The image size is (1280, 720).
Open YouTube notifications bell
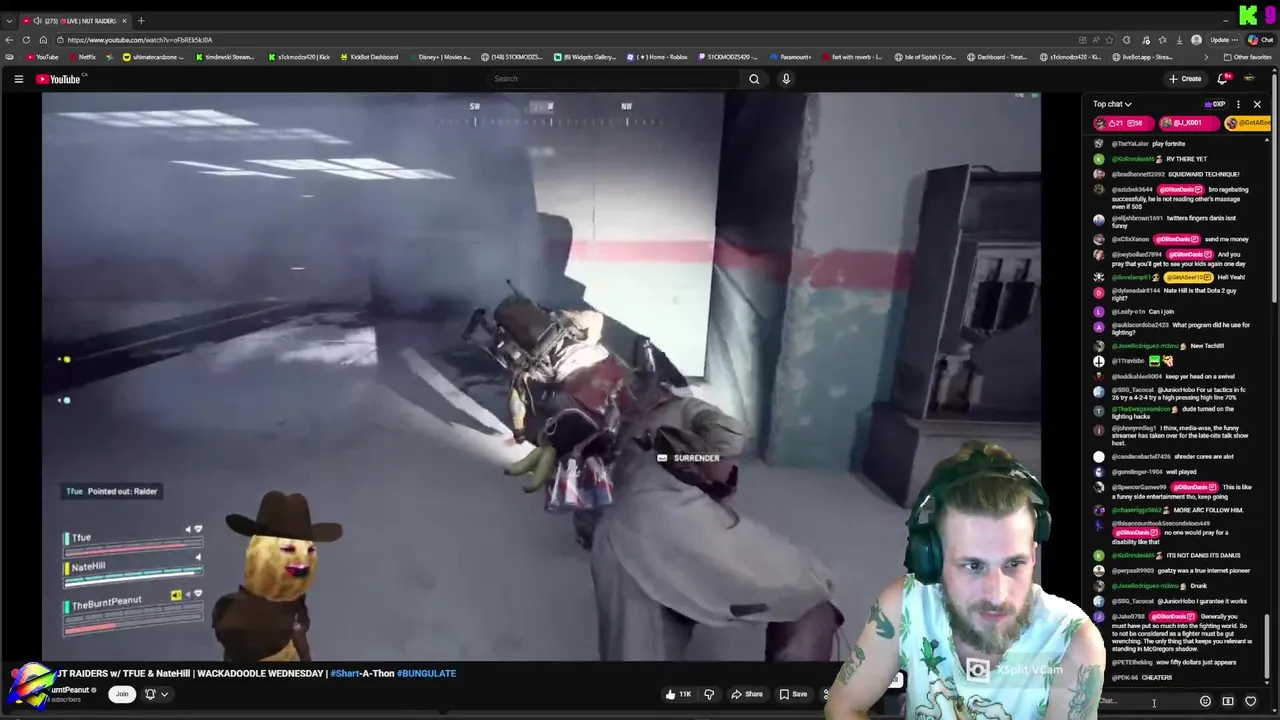(x=1221, y=79)
